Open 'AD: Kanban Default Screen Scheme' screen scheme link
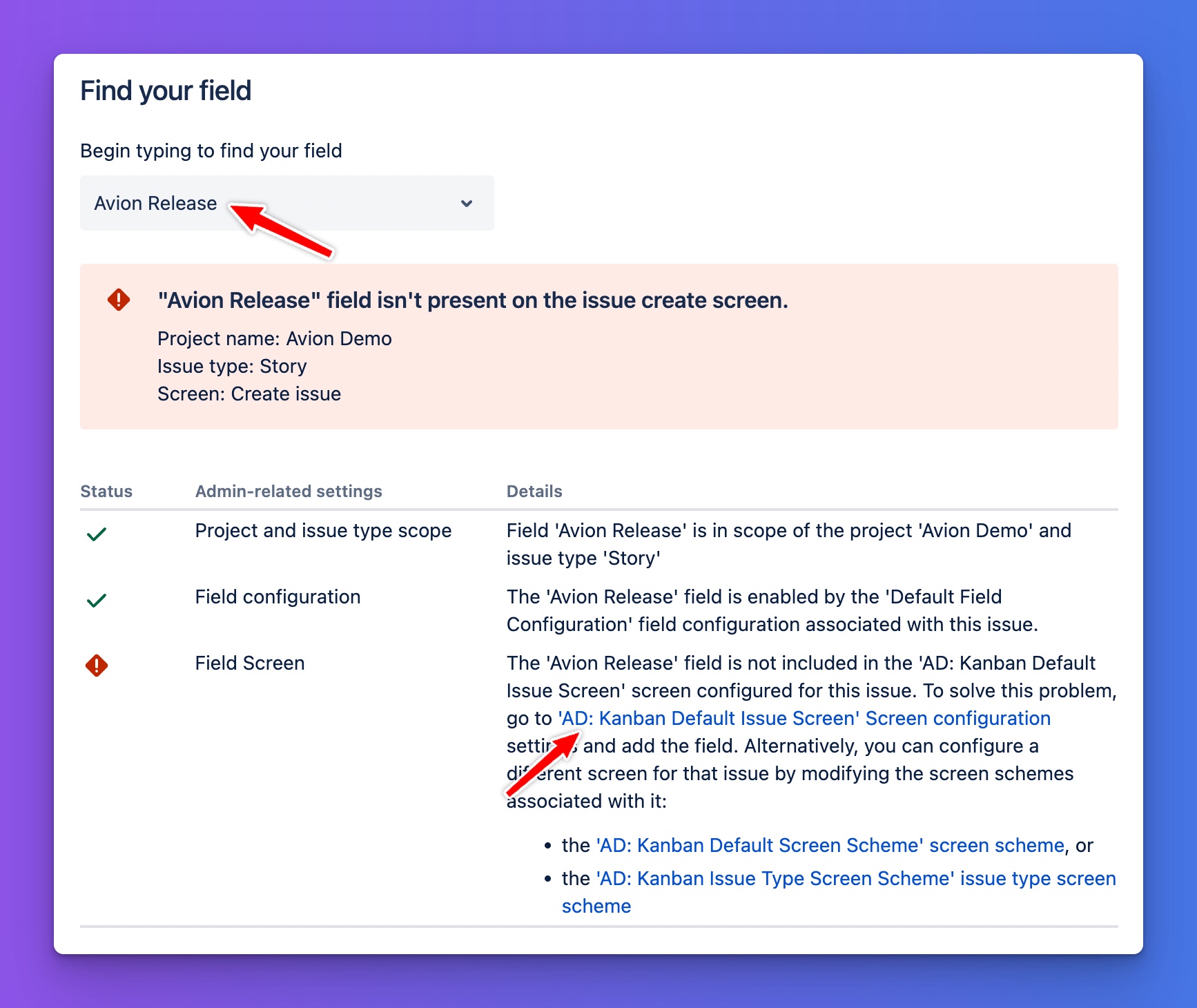 coord(830,846)
